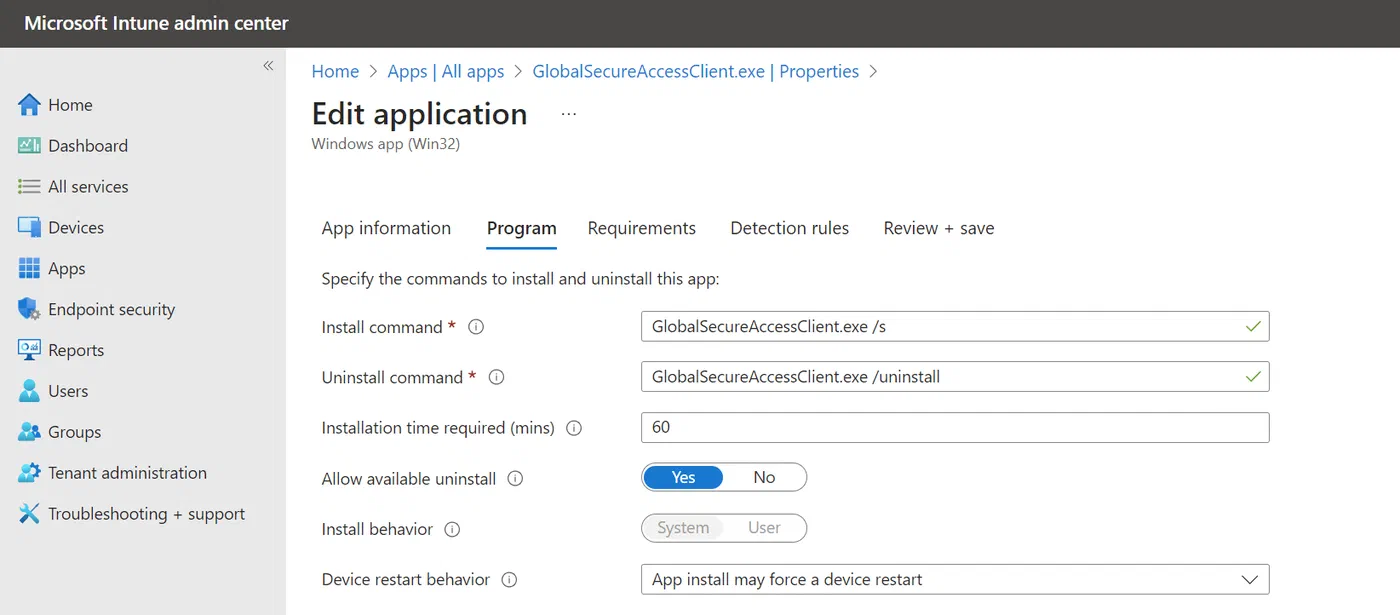Click into the Uninstall command field
Image resolution: width=1400 pixels, height=615 pixels.
coord(955,377)
